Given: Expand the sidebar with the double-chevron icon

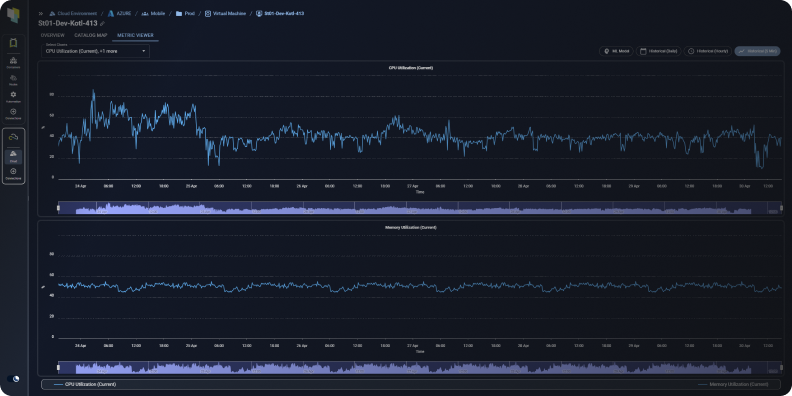Looking at the screenshot, I should (41, 14).
